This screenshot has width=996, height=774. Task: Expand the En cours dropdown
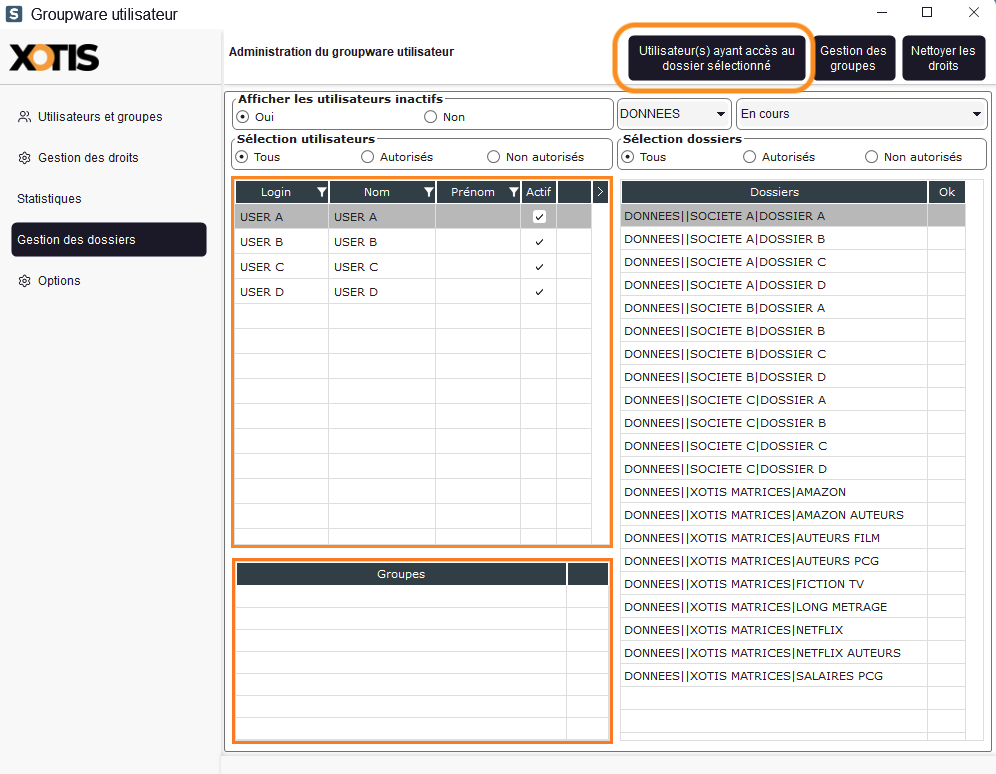click(860, 114)
